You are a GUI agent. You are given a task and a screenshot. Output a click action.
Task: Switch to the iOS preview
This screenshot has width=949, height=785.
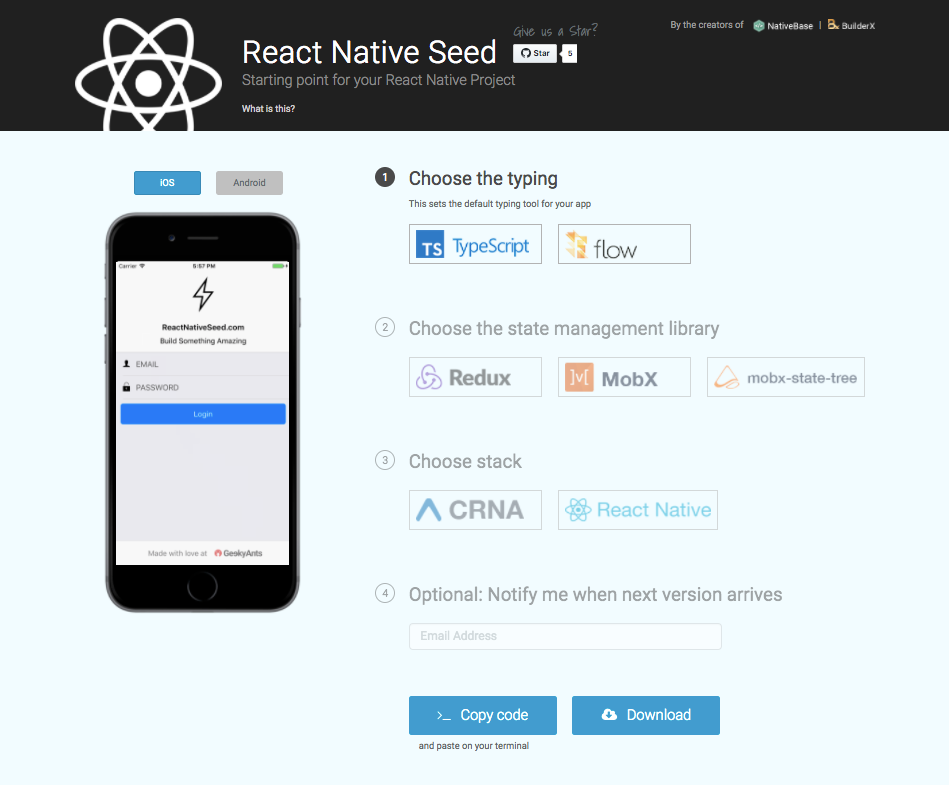[167, 182]
